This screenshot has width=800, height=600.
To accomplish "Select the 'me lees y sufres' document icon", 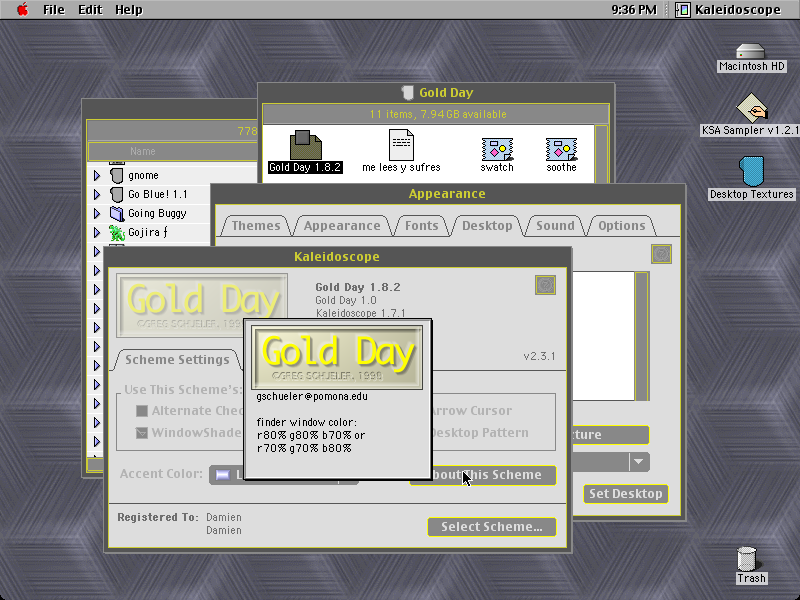I will [401, 145].
